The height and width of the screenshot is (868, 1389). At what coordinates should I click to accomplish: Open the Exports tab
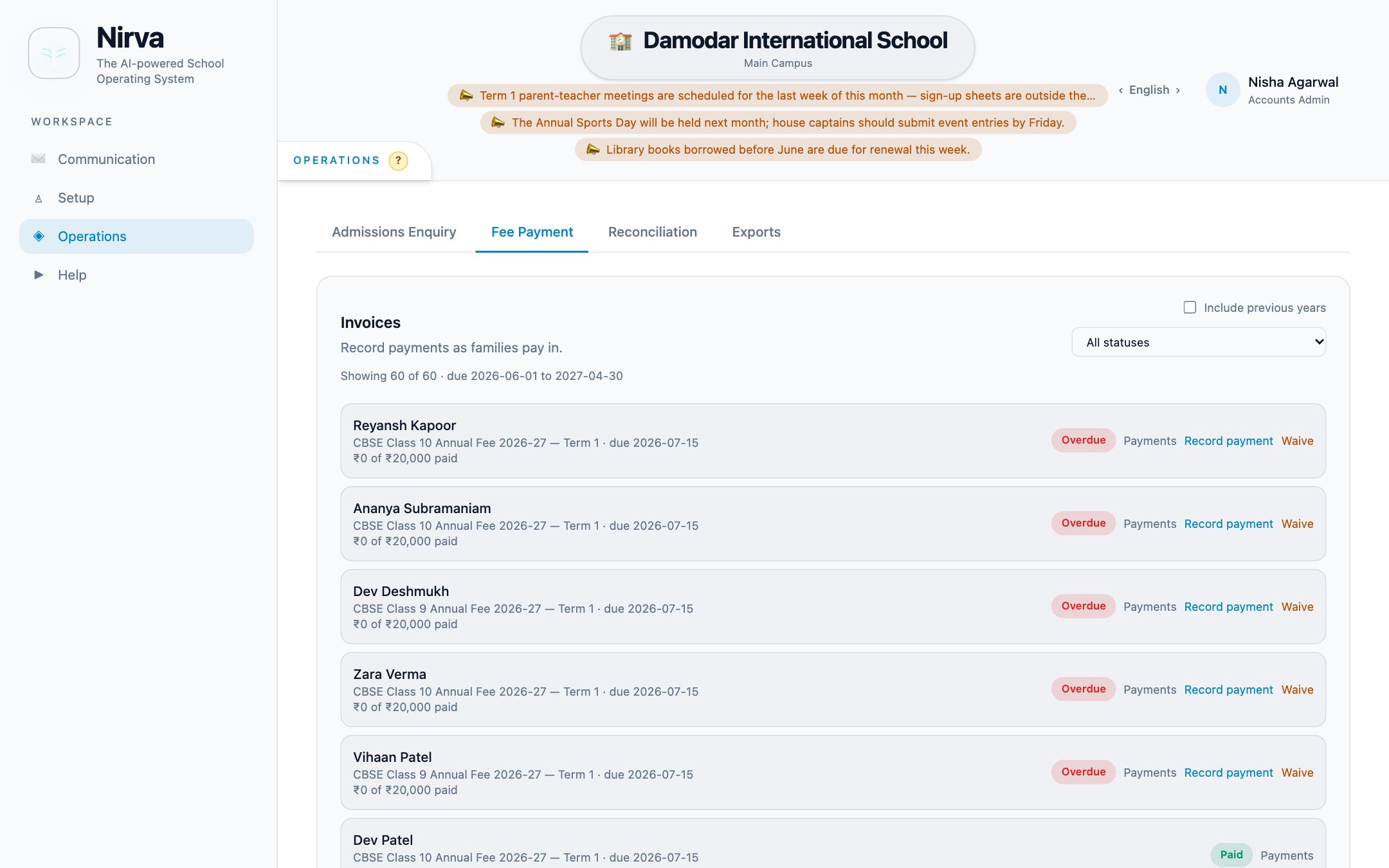coord(756,232)
